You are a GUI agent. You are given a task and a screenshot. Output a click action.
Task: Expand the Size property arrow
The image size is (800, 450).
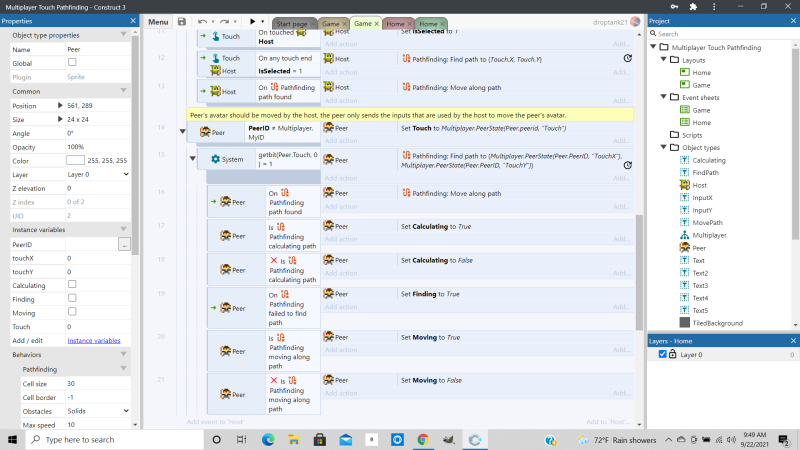click(x=60, y=119)
